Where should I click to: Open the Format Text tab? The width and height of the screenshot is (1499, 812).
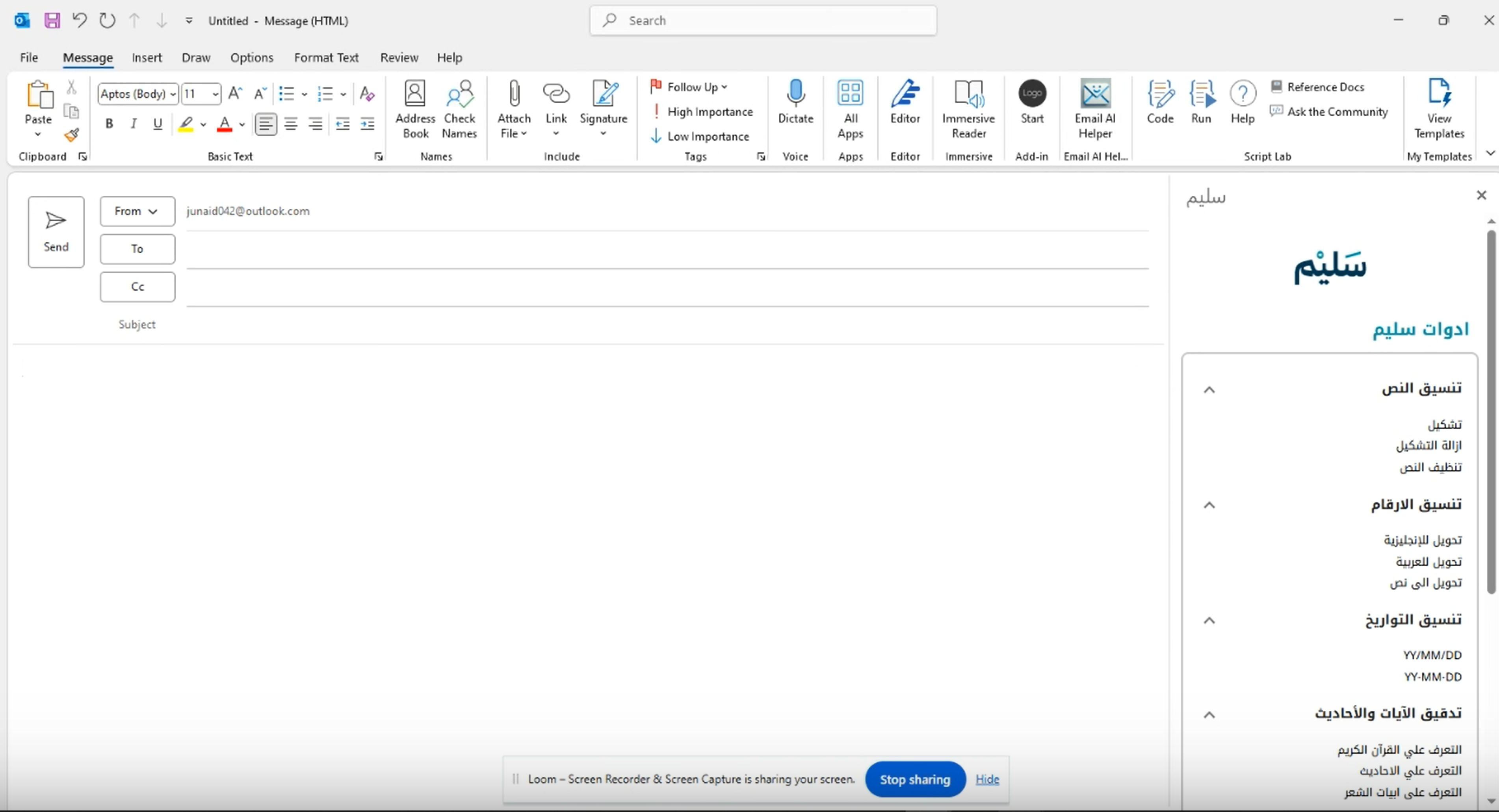pyautogui.click(x=326, y=57)
